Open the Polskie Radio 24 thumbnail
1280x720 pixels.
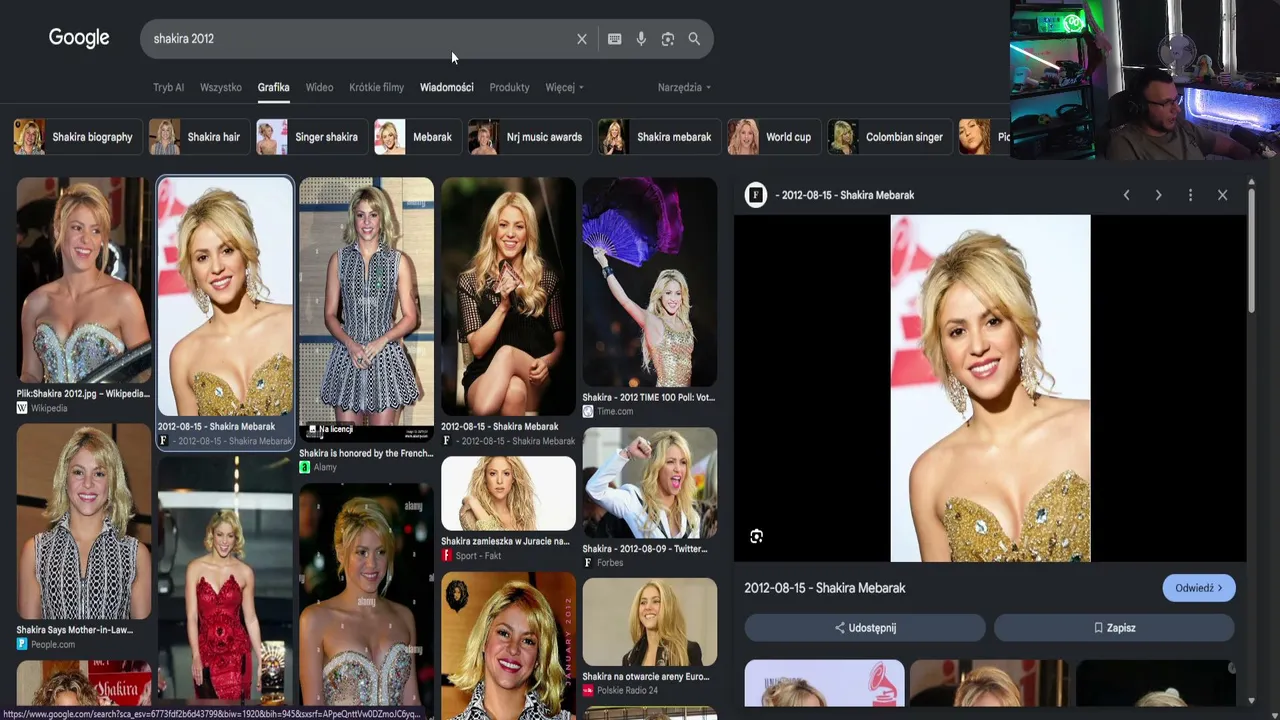tap(650, 622)
